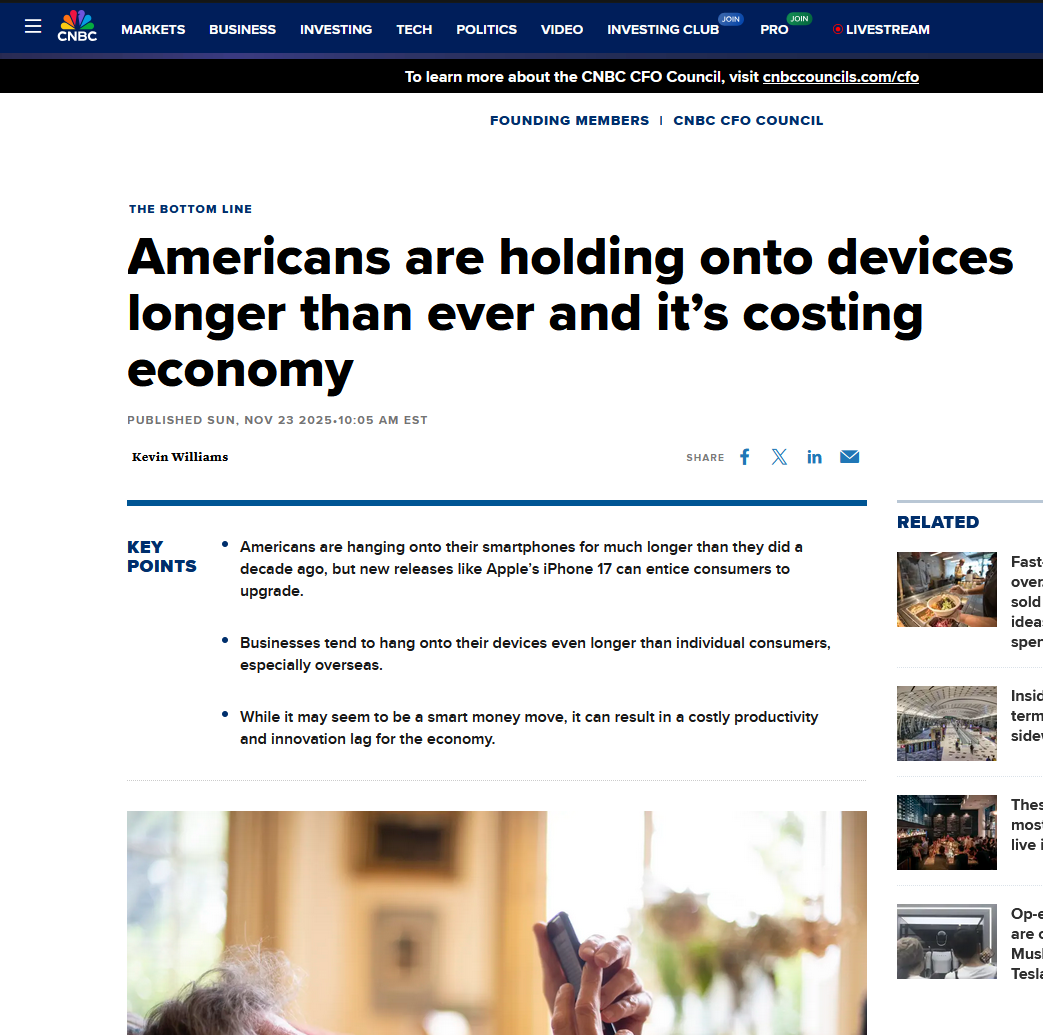Open the hamburger navigation menu

(33, 27)
